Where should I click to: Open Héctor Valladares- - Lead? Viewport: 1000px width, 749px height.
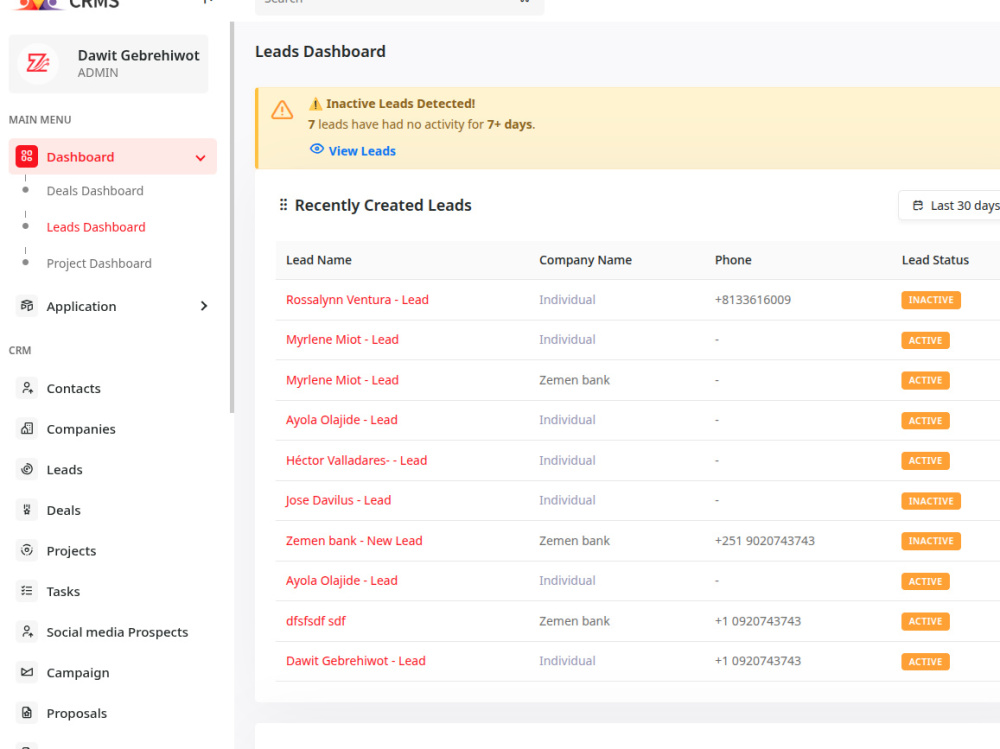click(357, 461)
